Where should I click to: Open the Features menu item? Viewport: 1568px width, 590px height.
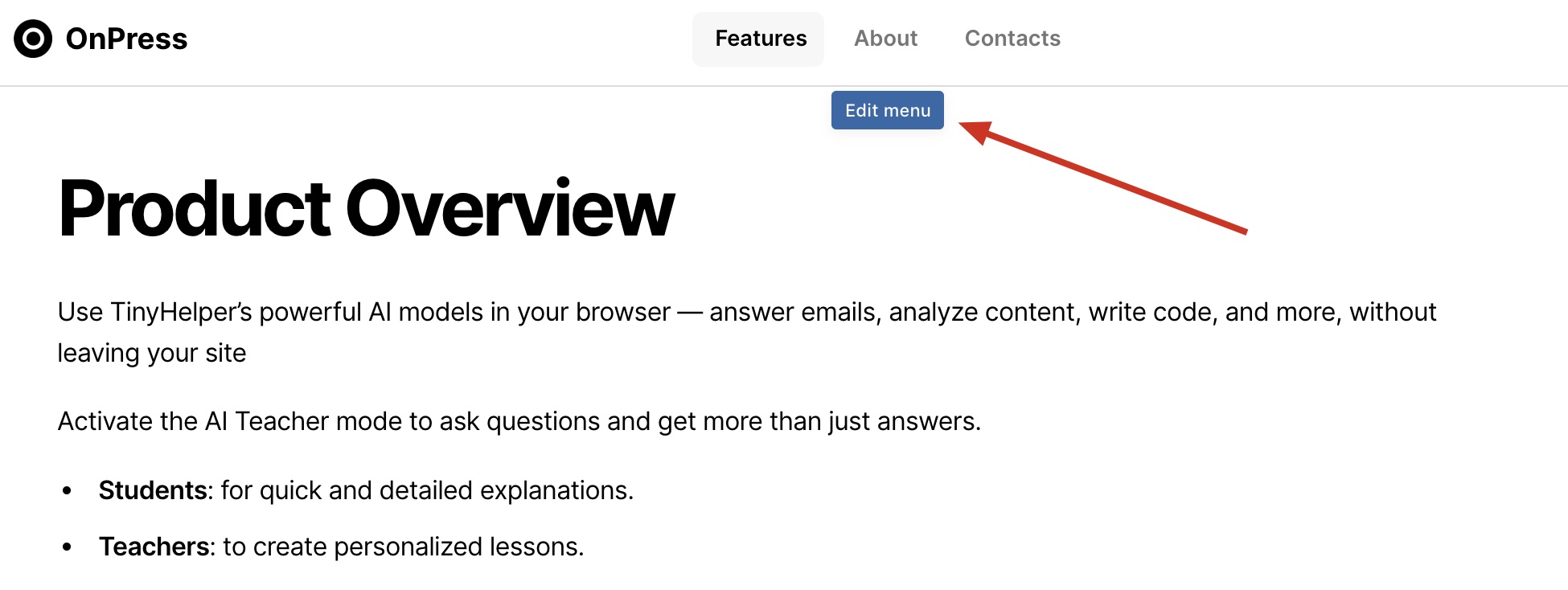coord(760,39)
